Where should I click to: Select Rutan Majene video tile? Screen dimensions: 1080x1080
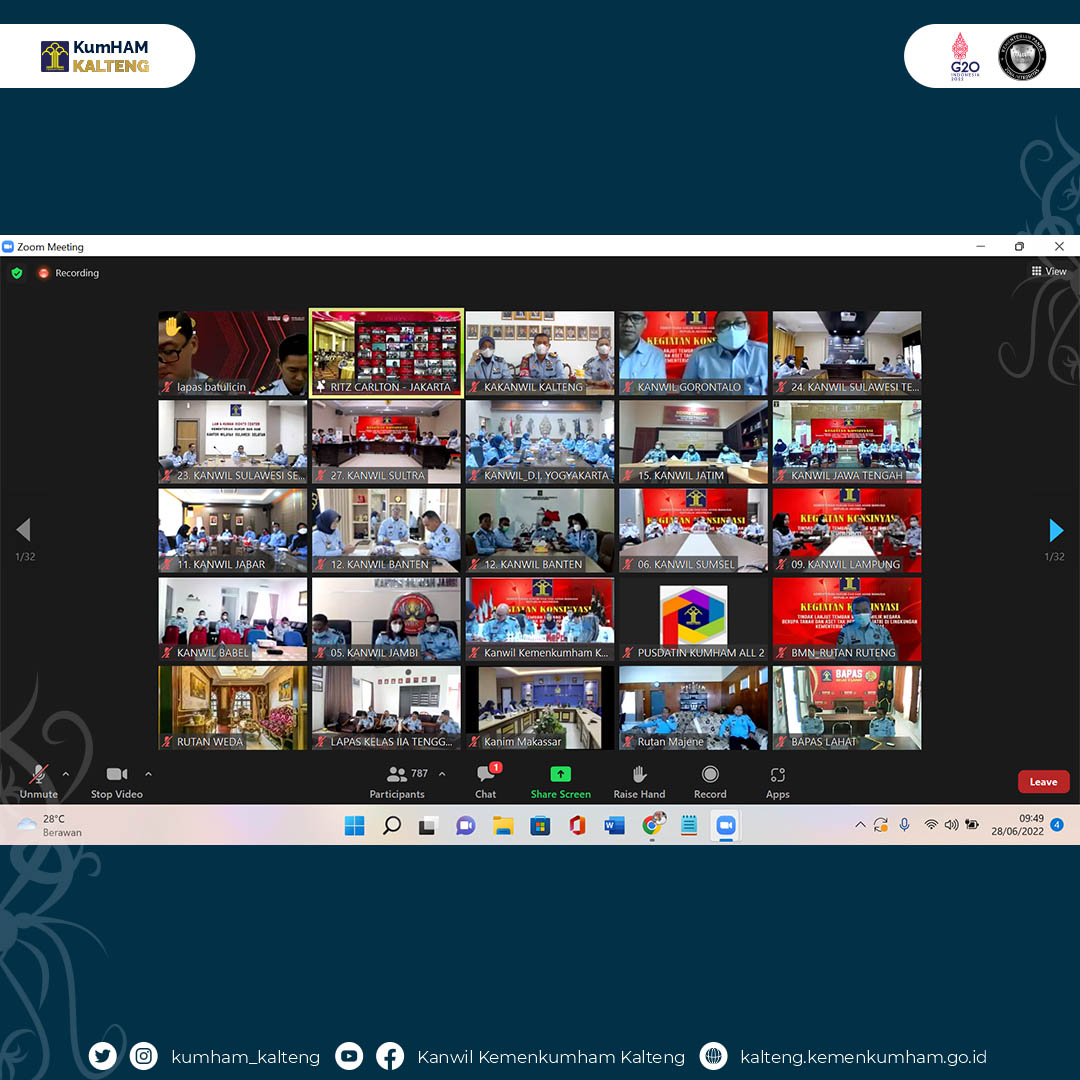click(694, 708)
